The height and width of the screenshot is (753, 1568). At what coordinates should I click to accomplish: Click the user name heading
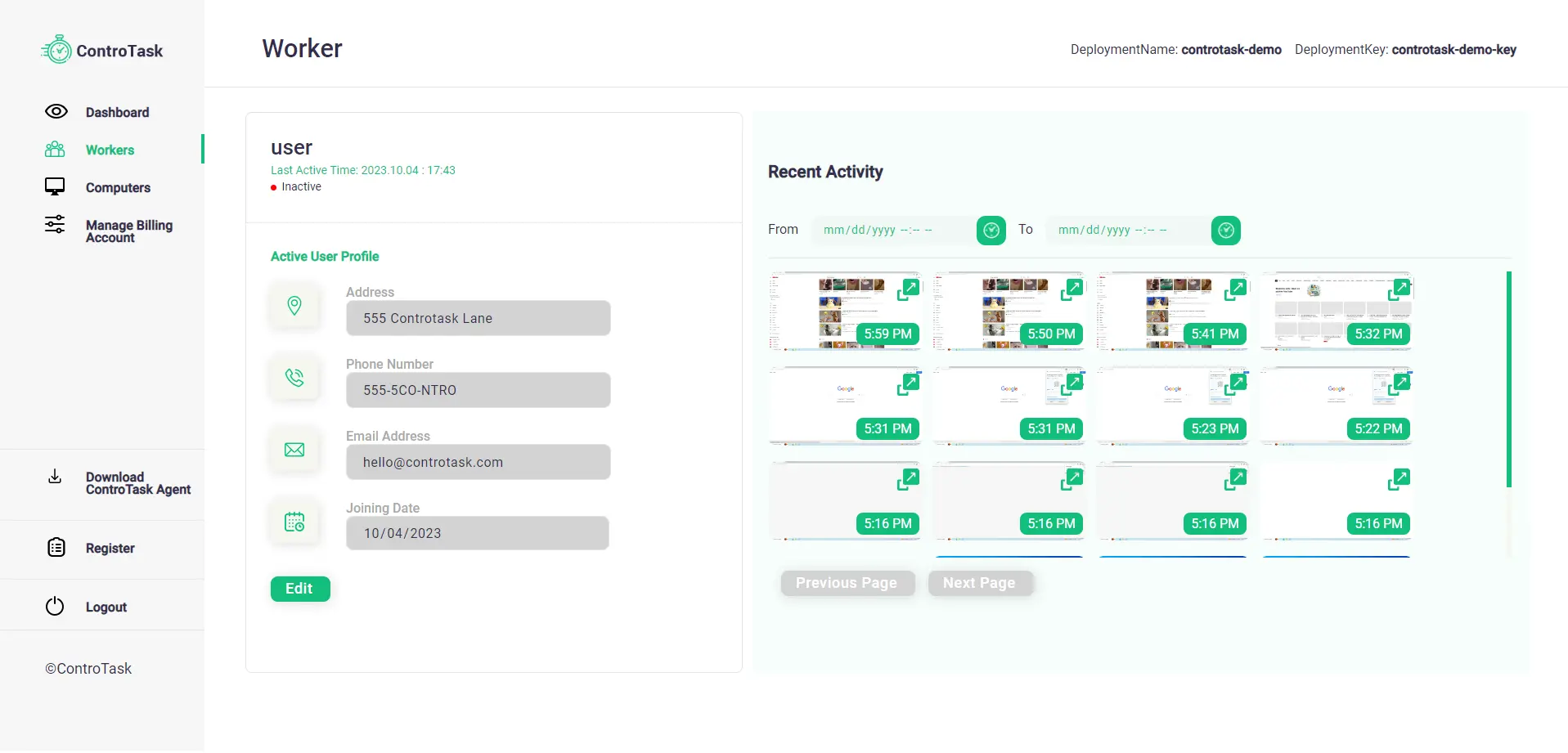(x=292, y=147)
